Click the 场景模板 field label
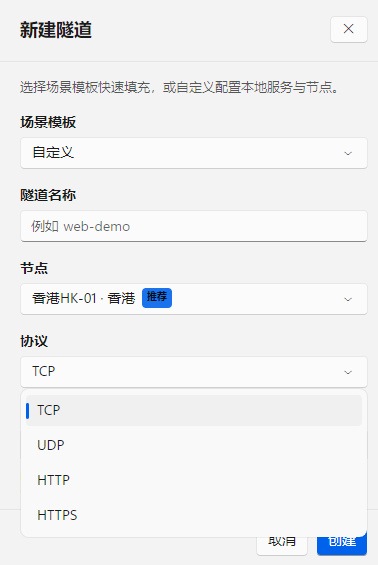This screenshot has height=565, width=378. [48, 122]
